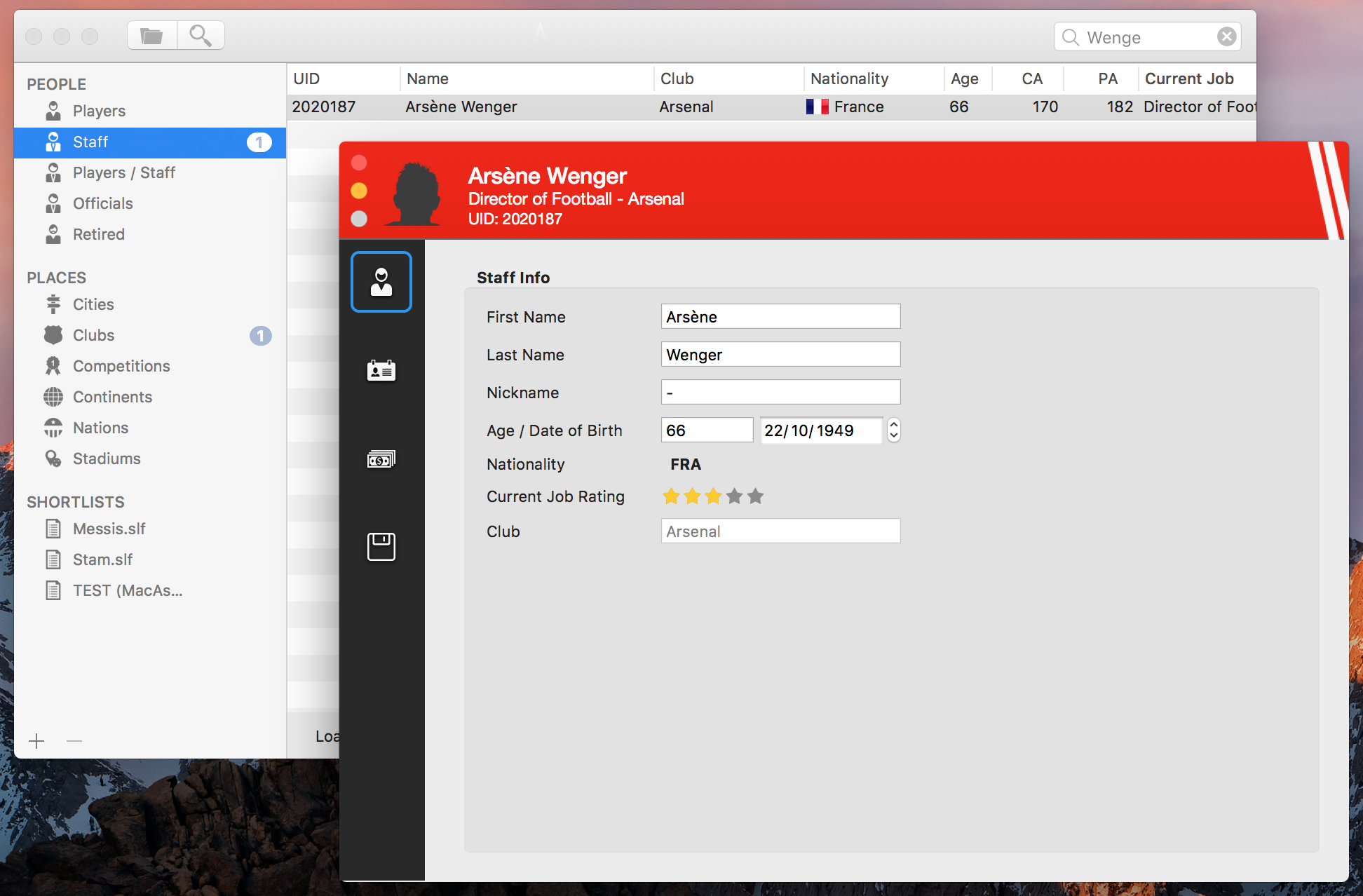Remove a shortlist with the minus button
Screen dimensions: 1363x896
tap(74, 740)
